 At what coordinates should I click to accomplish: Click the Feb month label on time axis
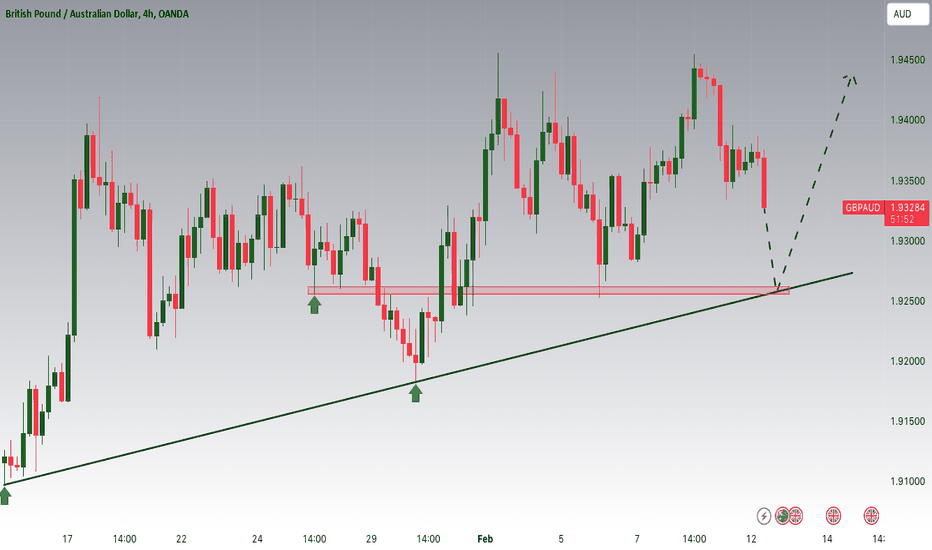[485, 539]
